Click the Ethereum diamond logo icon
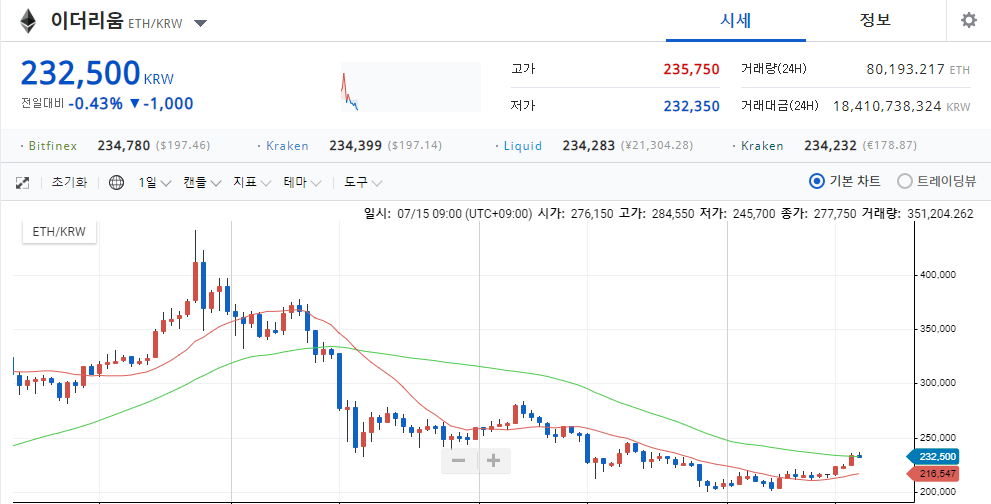The image size is (991, 504). [28, 21]
